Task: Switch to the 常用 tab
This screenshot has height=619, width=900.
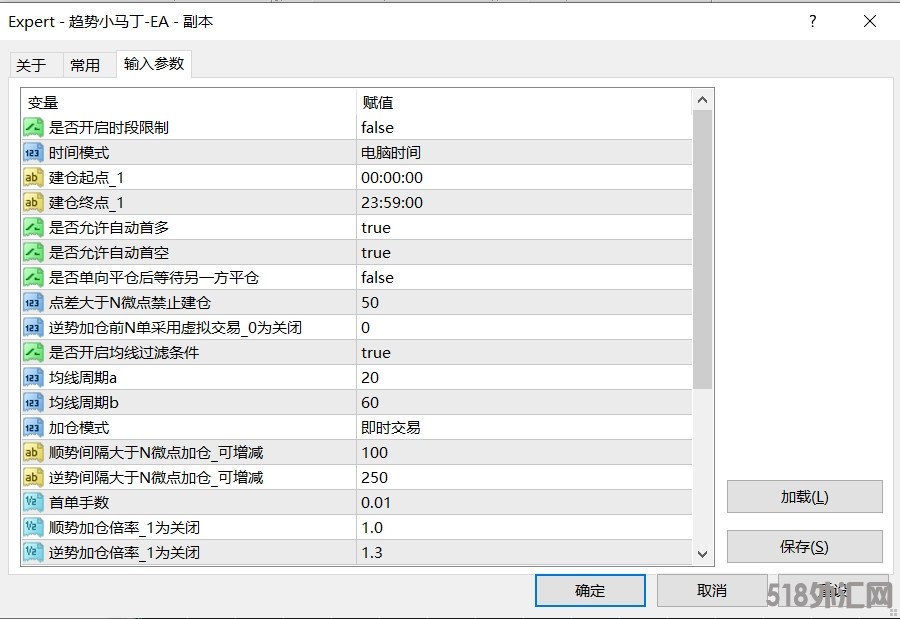Action: [85, 65]
